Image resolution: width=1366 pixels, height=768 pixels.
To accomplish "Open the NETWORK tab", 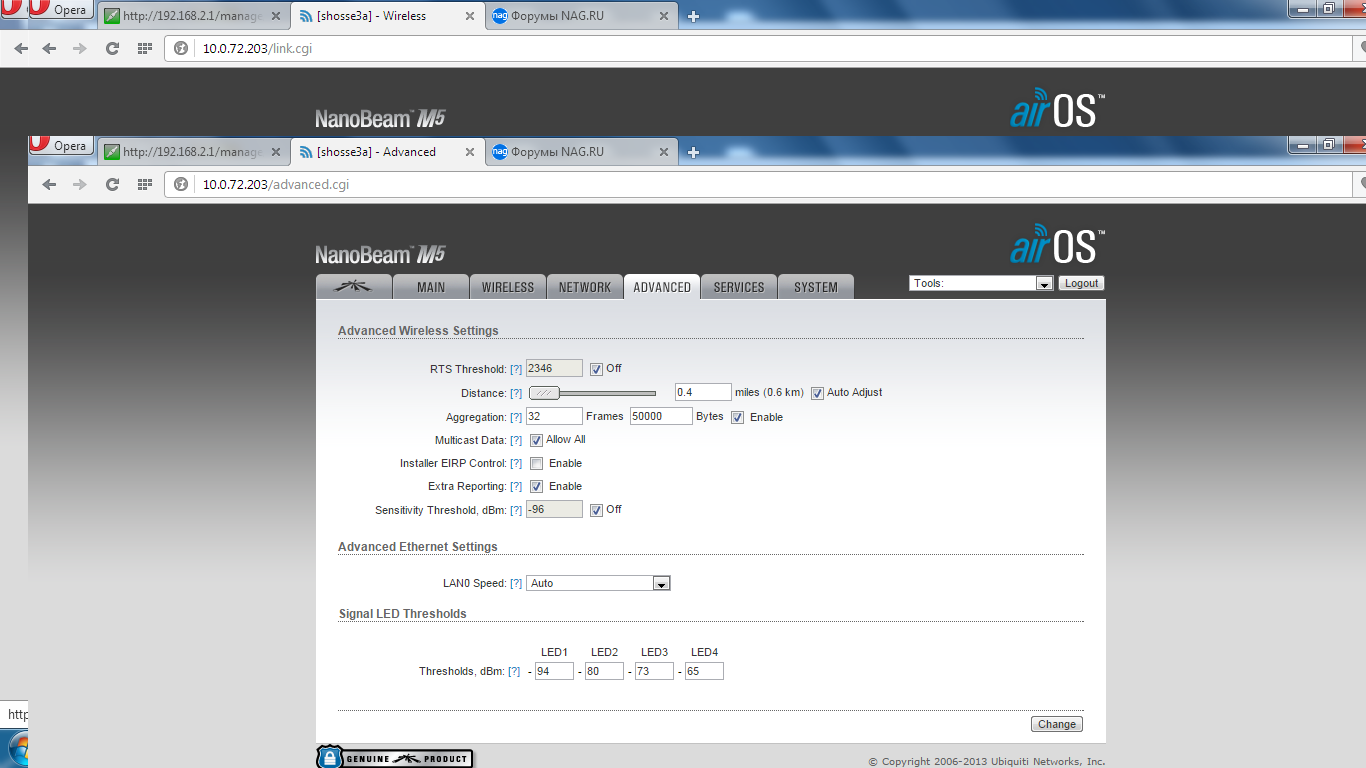I will (585, 287).
